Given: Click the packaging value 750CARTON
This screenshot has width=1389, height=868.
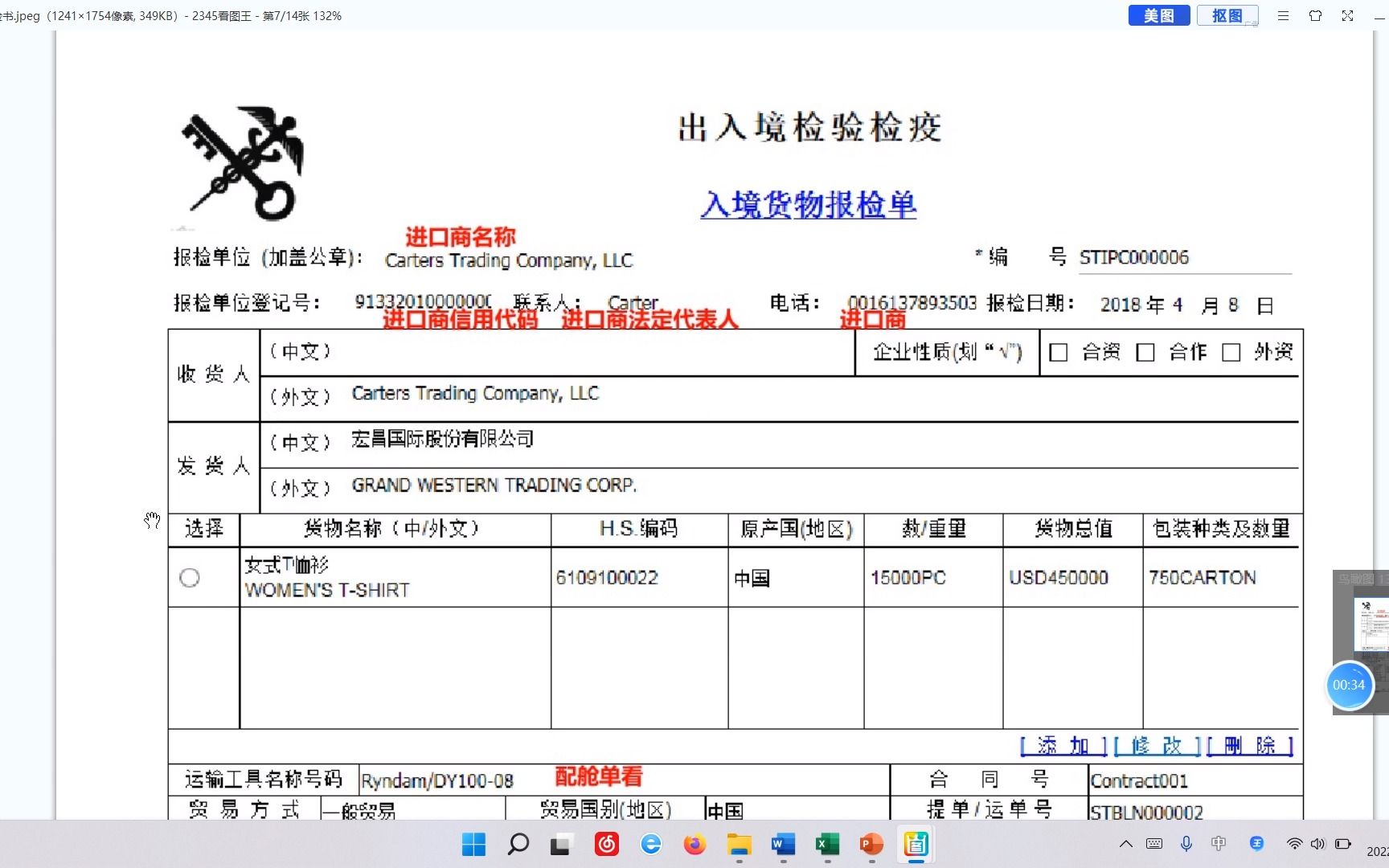Looking at the screenshot, I should [x=1203, y=578].
